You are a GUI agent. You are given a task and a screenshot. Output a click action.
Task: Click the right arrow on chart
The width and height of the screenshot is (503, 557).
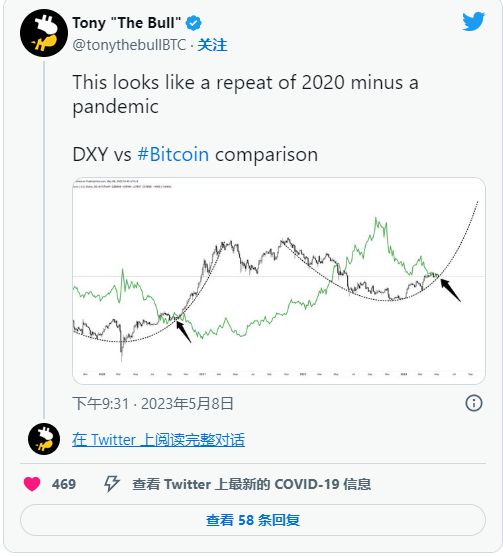pyautogui.click(x=450, y=290)
